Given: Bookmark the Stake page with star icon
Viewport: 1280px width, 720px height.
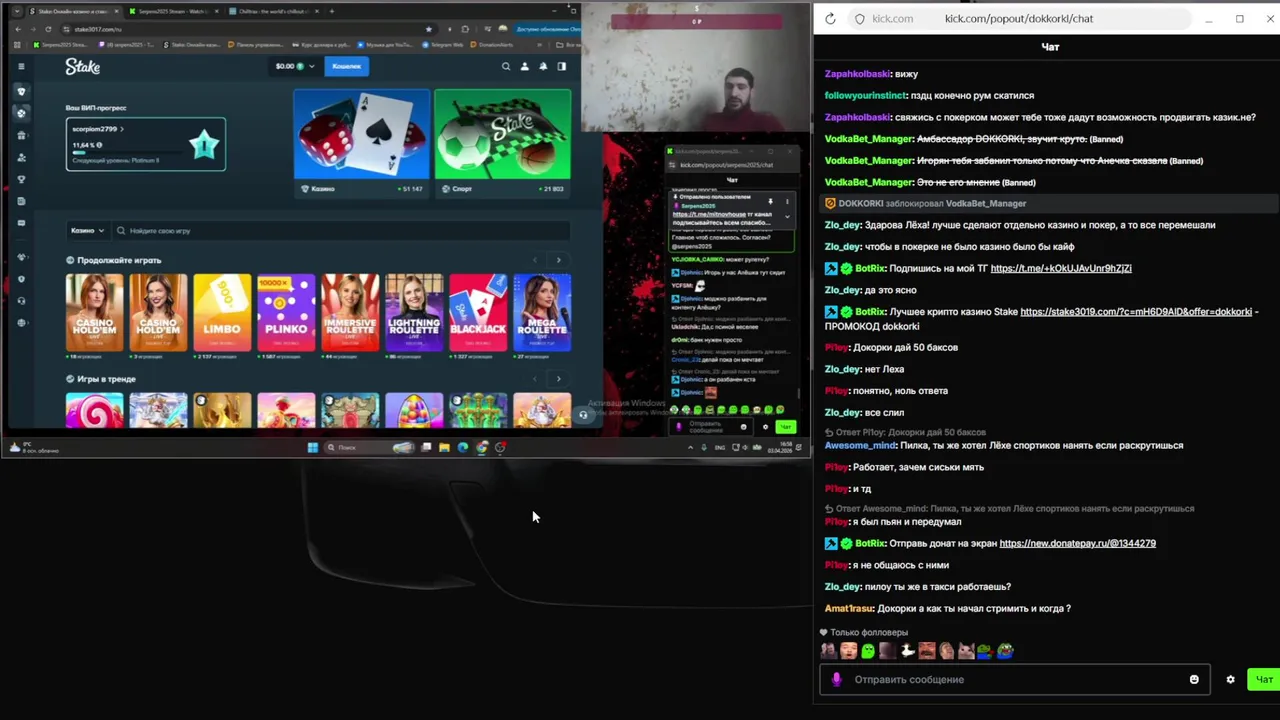Looking at the screenshot, I should [429, 29].
